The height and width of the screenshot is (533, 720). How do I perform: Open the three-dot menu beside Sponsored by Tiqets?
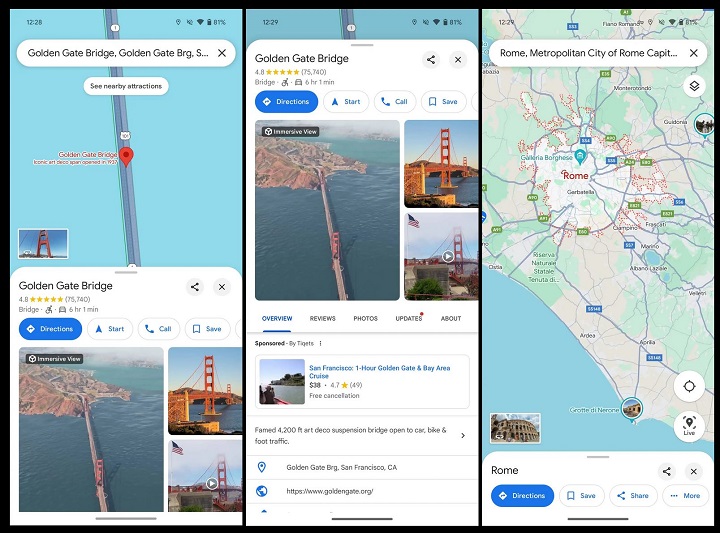(x=321, y=343)
